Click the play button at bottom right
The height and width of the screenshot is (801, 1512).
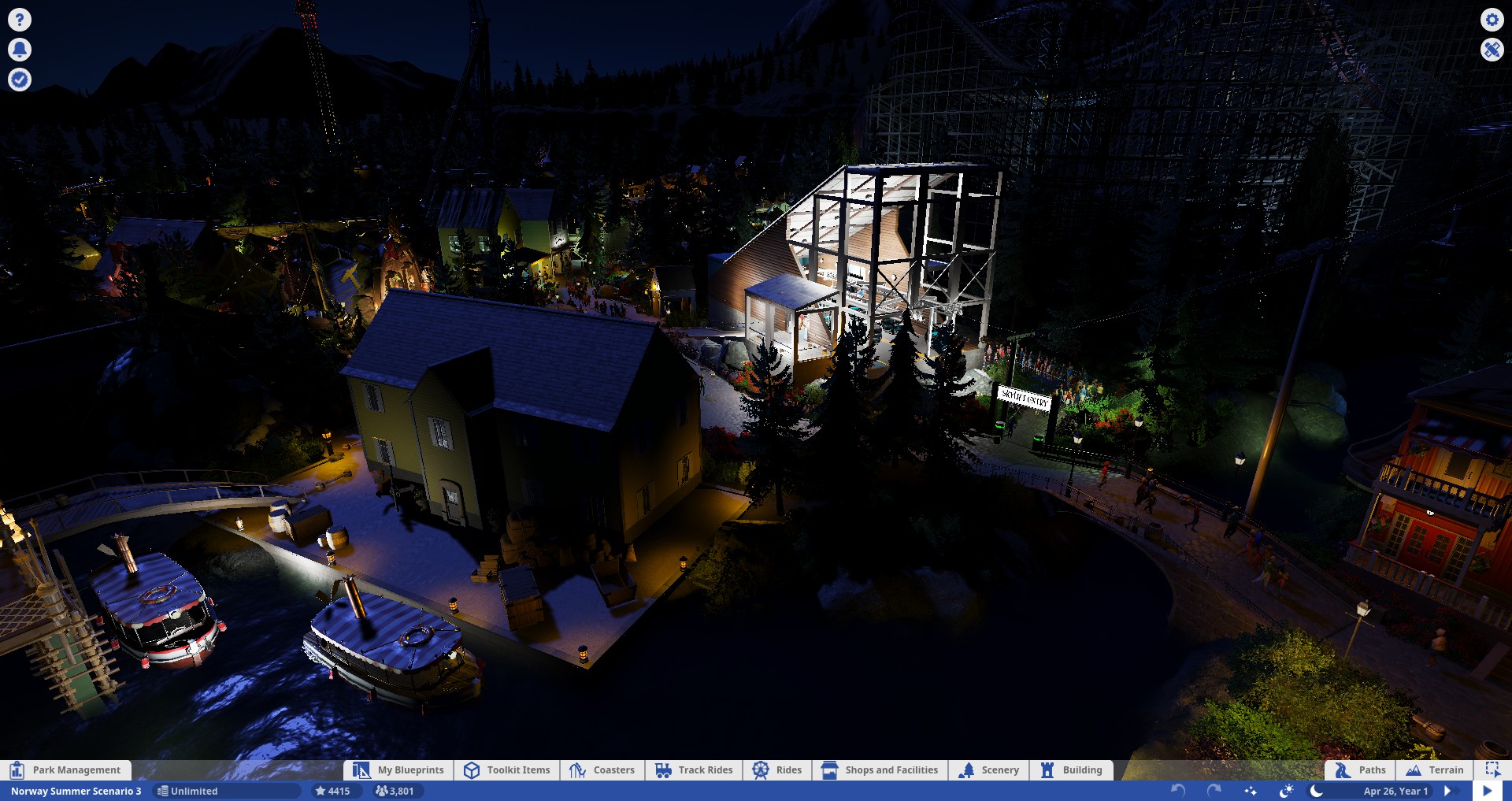(1488, 791)
